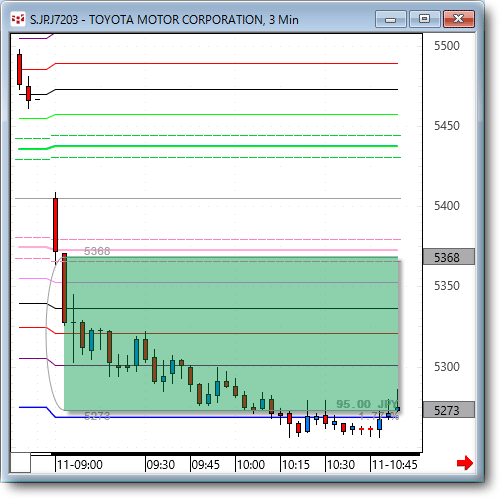
Task: Click the 10:00 time axis label
Action: 251,464
